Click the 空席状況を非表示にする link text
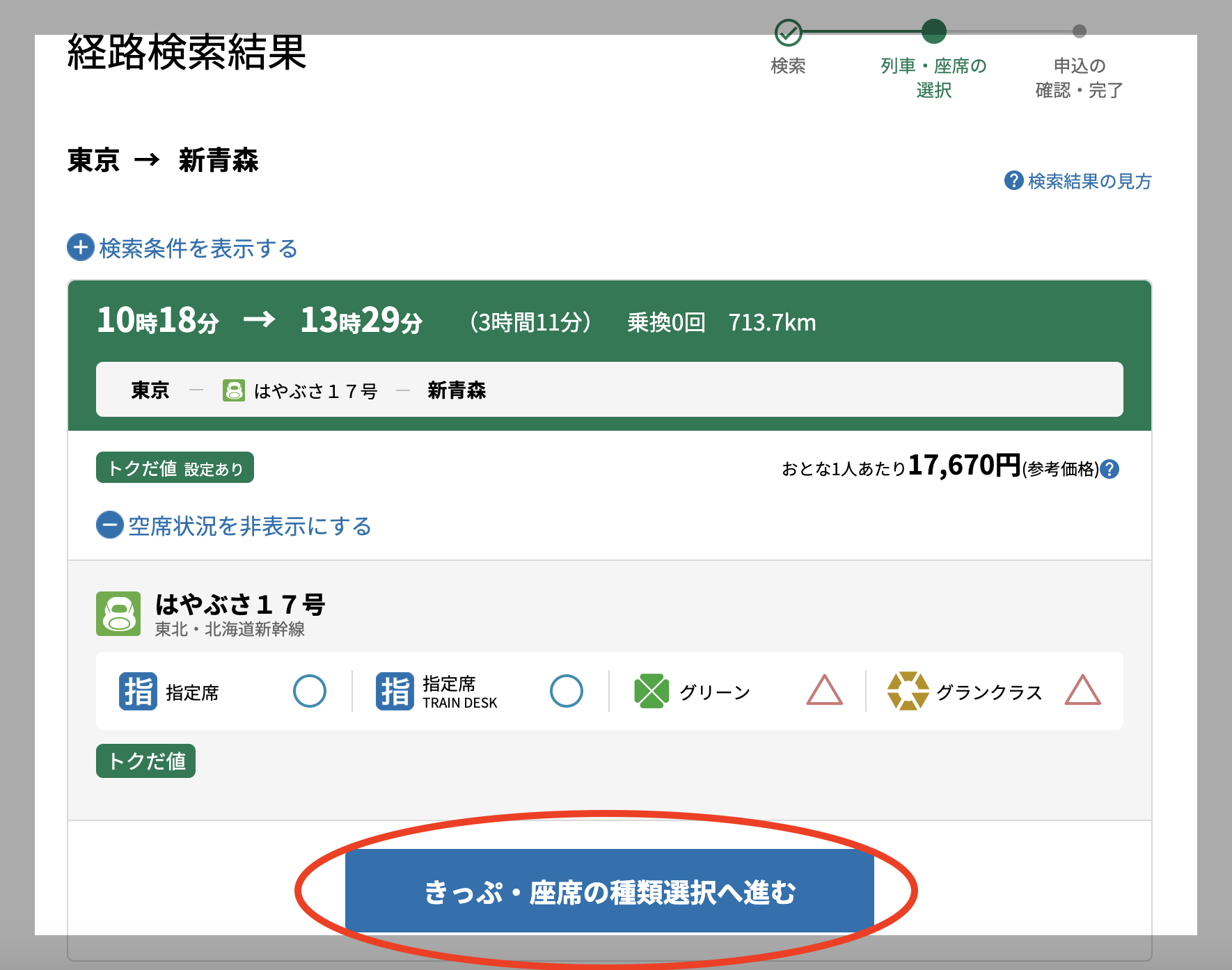The width and height of the screenshot is (1232, 970). [250, 526]
